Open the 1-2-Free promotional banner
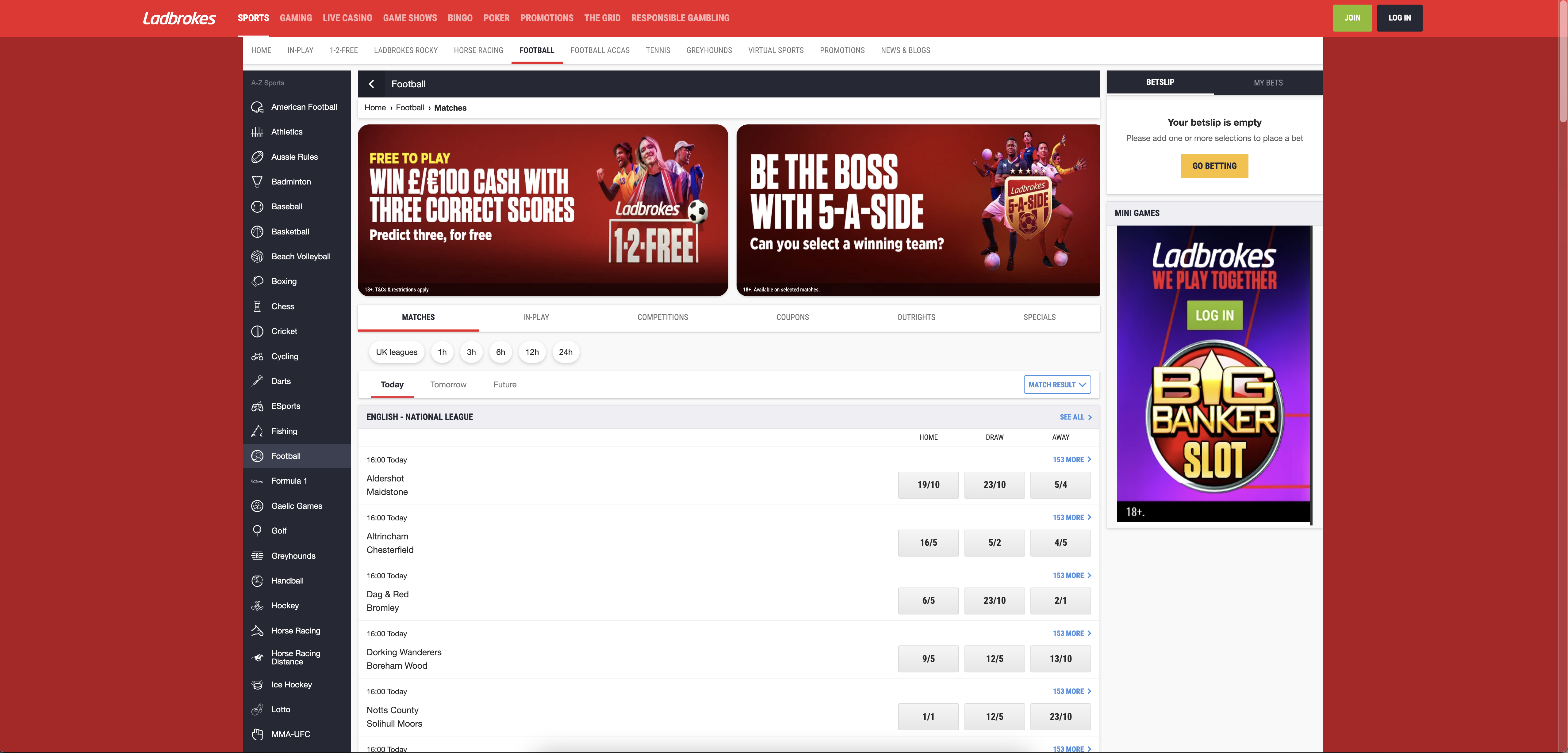The height and width of the screenshot is (753, 1568). coord(543,211)
